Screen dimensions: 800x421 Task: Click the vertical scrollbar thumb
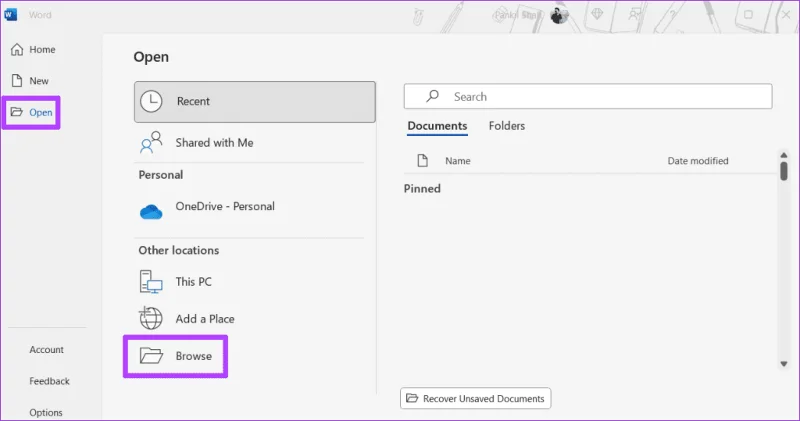(784, 170)
